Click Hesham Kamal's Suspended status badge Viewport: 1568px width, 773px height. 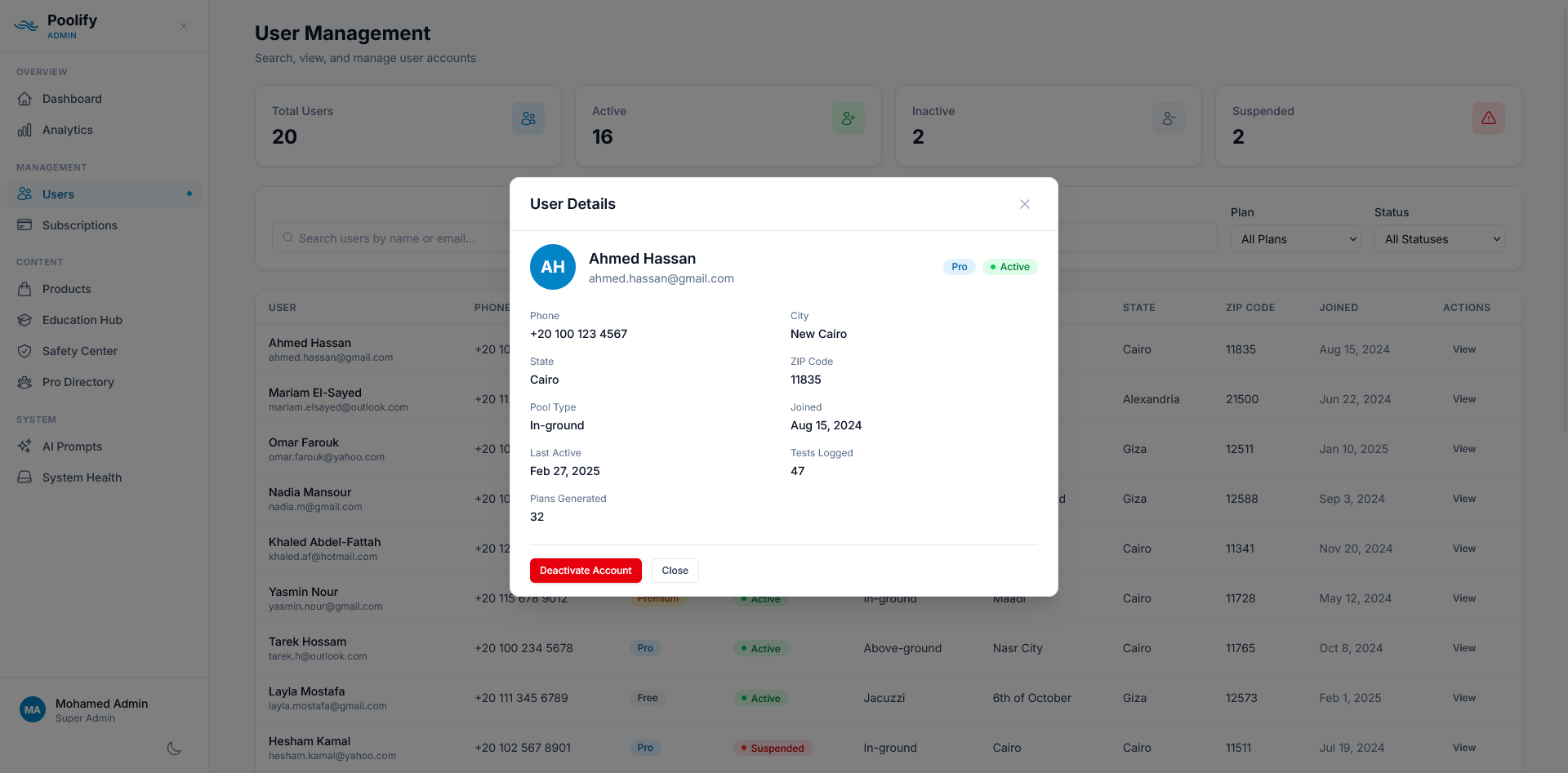[772, 748]
